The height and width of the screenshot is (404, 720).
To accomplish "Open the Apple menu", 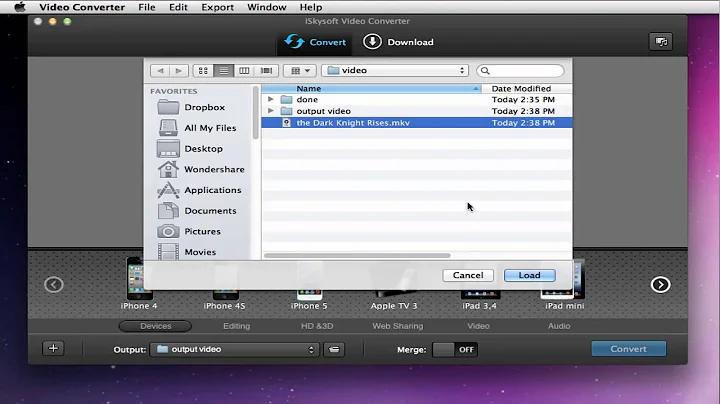I will 20,7.
